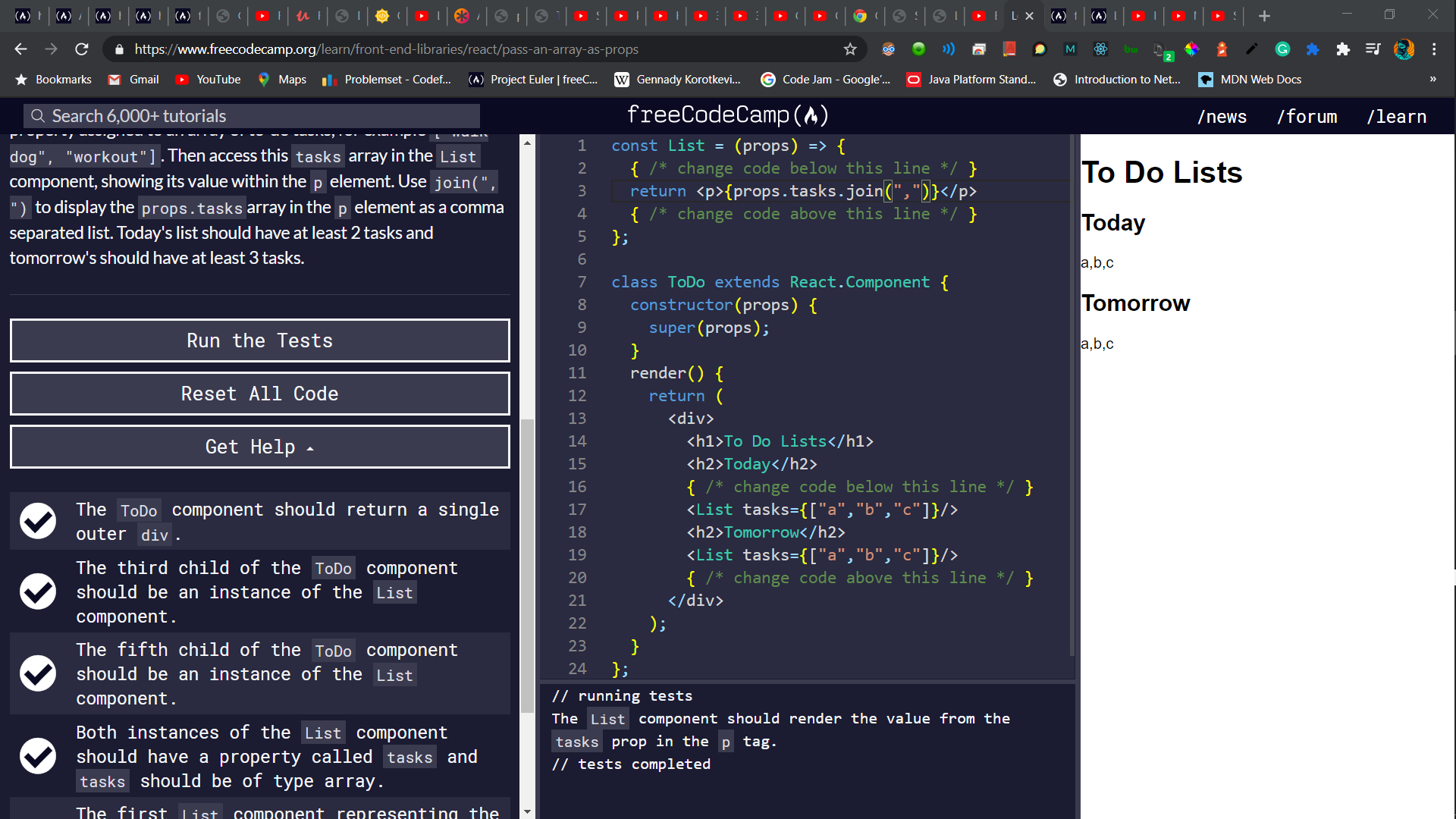Click the search magnifier in the tutorials search bar
The image size is (1456, 819).
point(38,115)
